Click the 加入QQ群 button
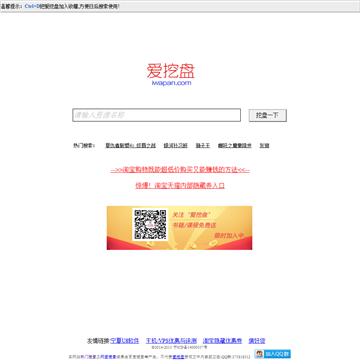The height and width of the screenshot is (360, 360). pyautogui.click(x=273, y=354)
